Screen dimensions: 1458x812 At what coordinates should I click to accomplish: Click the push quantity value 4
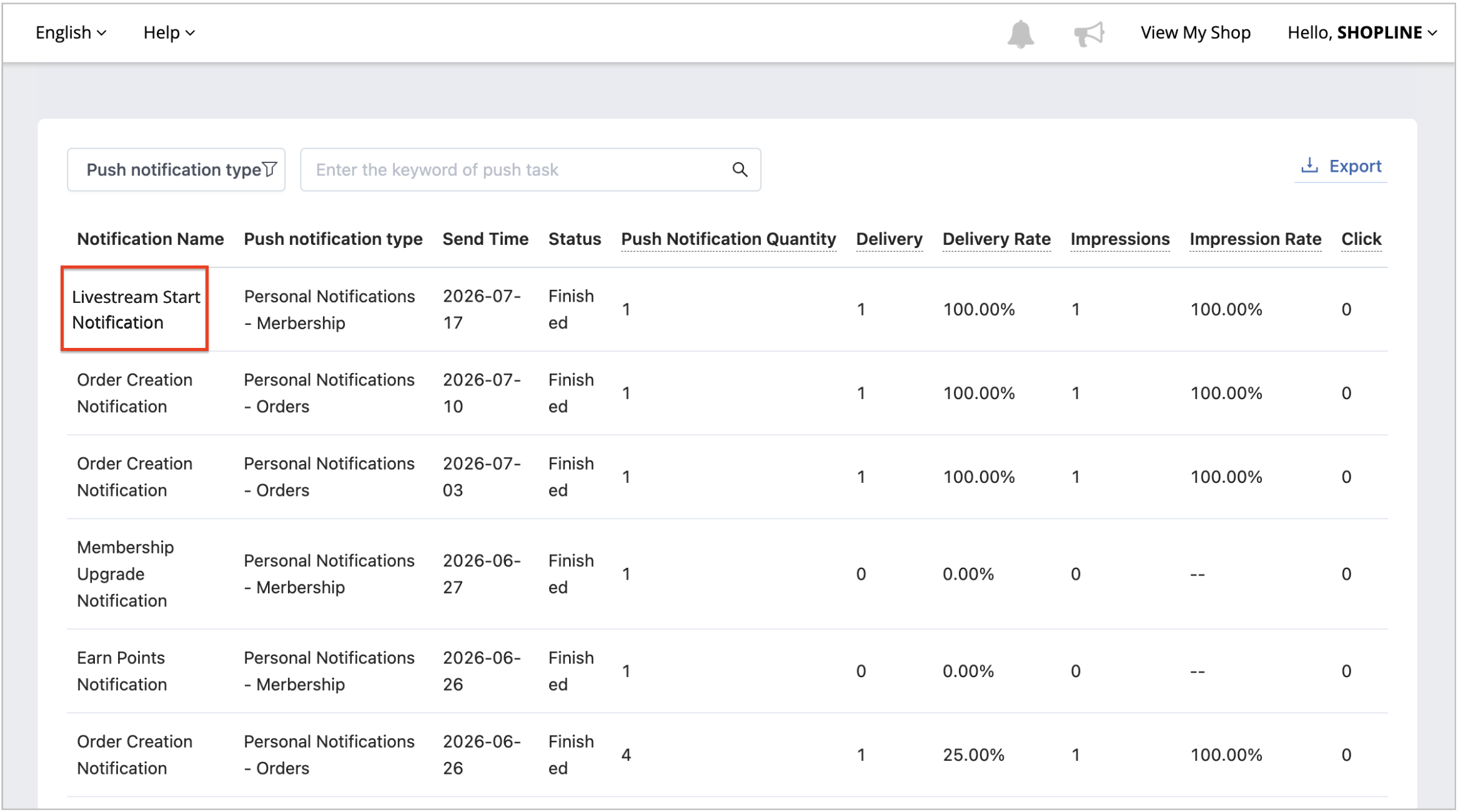point(626,755)
